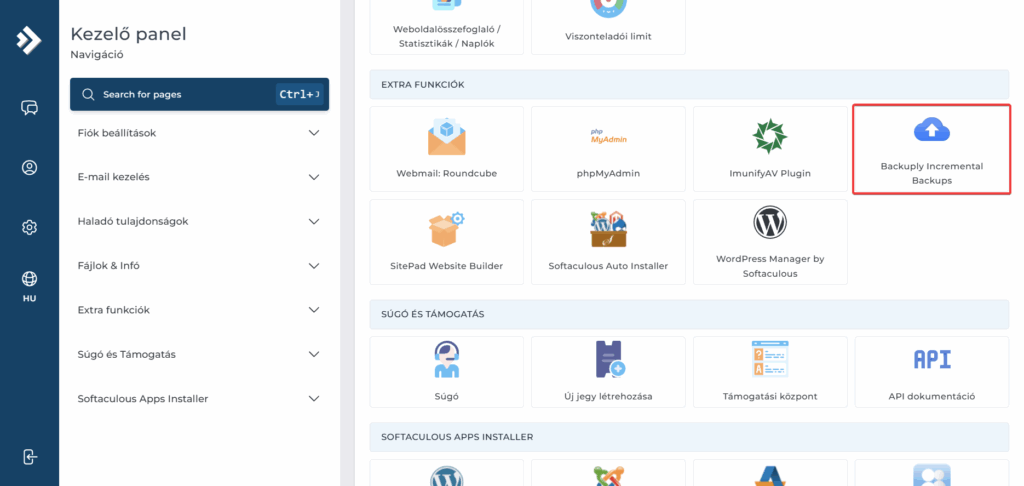The height and width of the screenshot is (486, 1024).
Task: Click the DirectAdmin logo in the sidebar
Action: coord(29,40)
